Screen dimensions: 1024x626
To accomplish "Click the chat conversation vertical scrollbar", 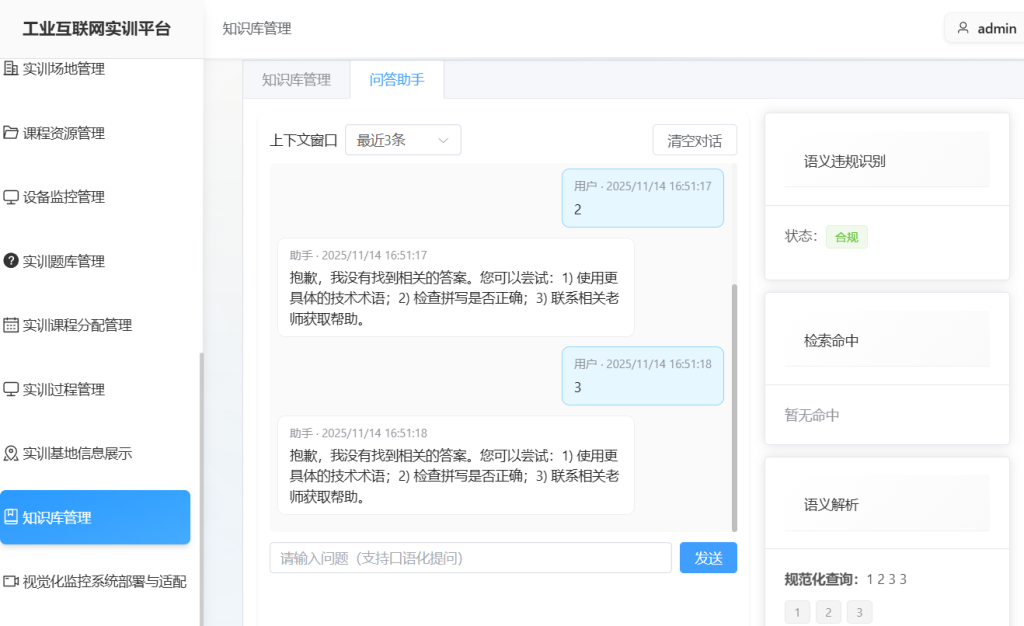I will click(735, 400).
